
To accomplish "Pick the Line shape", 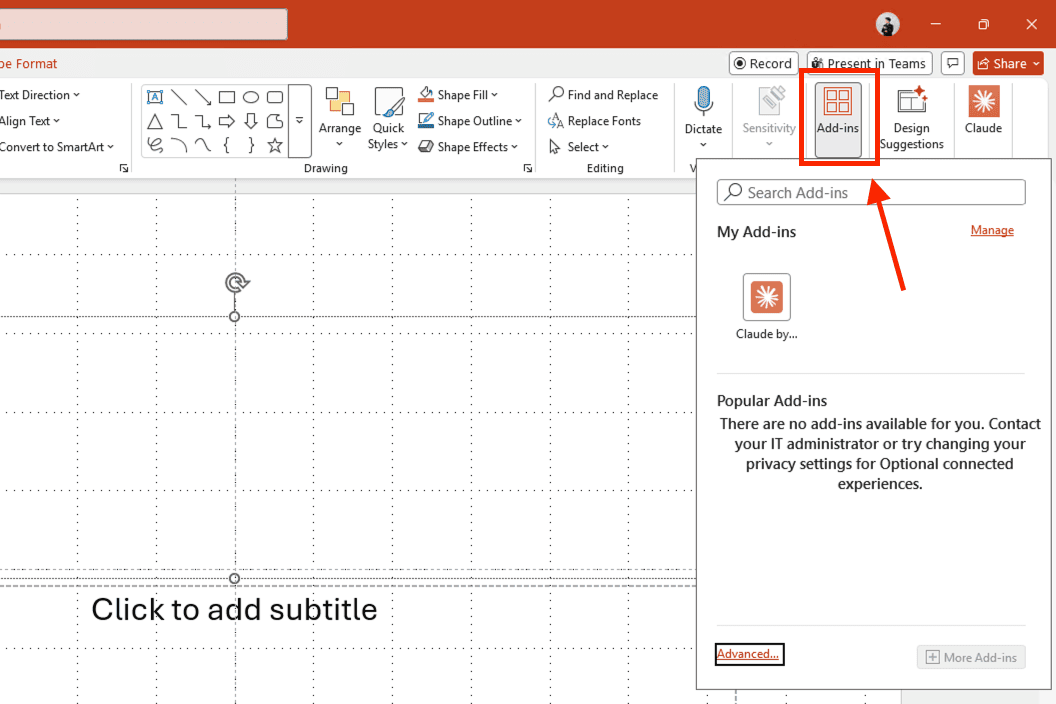I will click(179, 97).
